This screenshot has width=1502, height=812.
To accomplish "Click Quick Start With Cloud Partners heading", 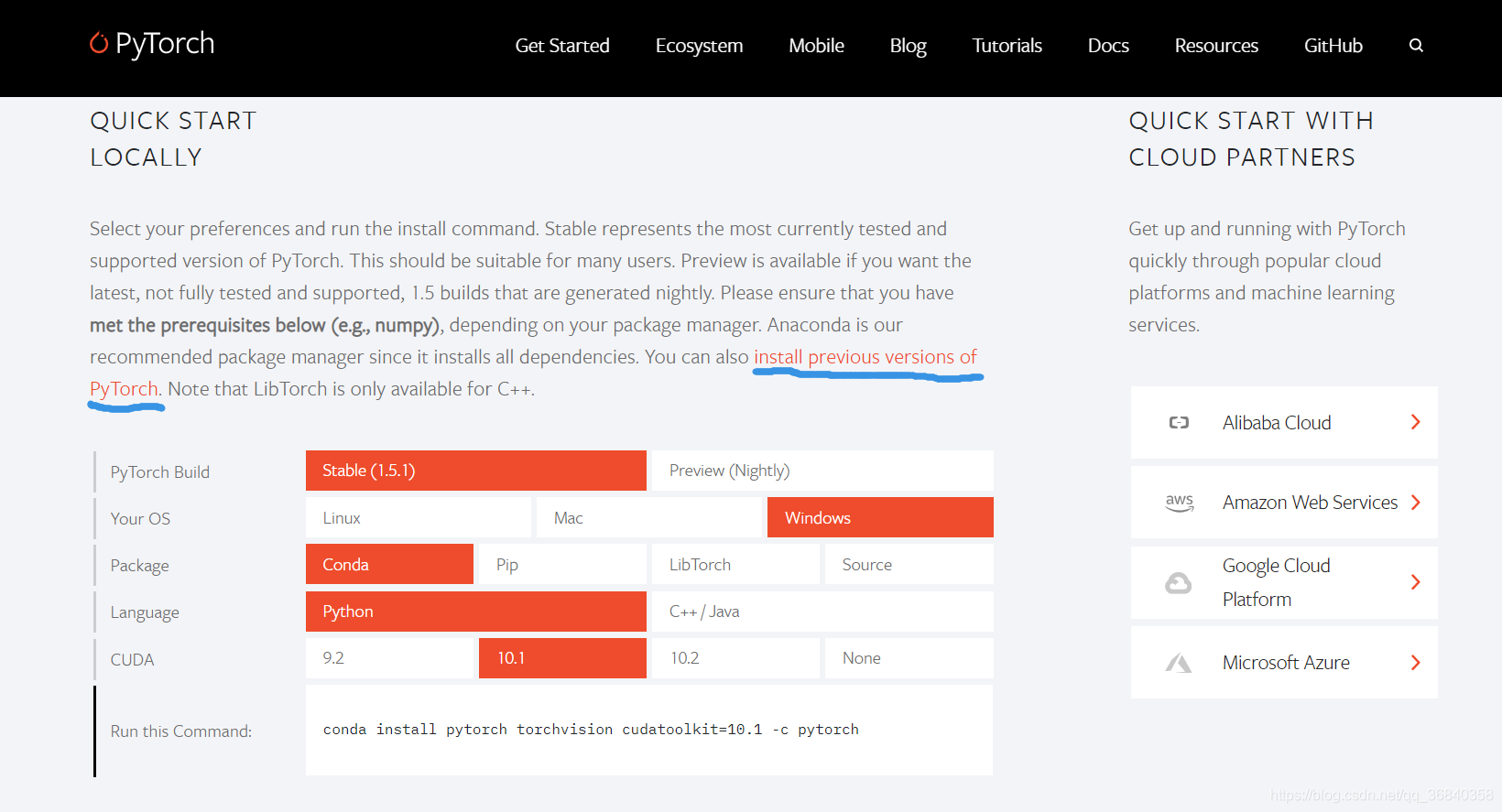I will pos(1251,139).
